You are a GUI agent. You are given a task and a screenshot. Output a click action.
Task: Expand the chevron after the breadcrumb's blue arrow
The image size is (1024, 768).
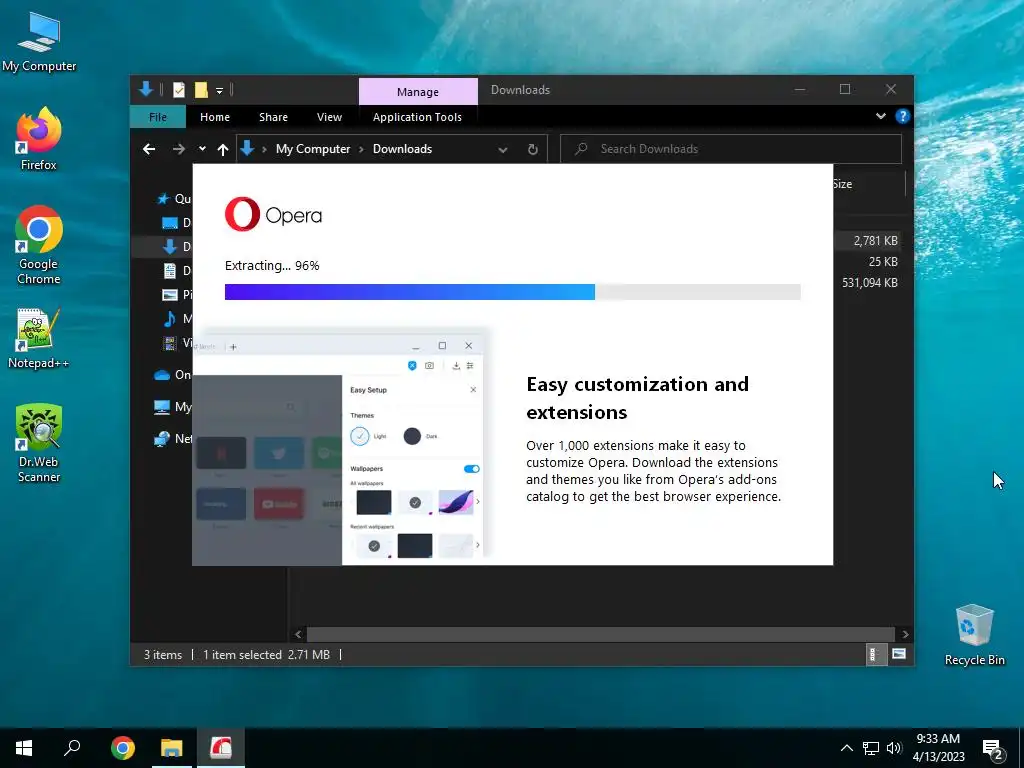[x=264, y=150]
